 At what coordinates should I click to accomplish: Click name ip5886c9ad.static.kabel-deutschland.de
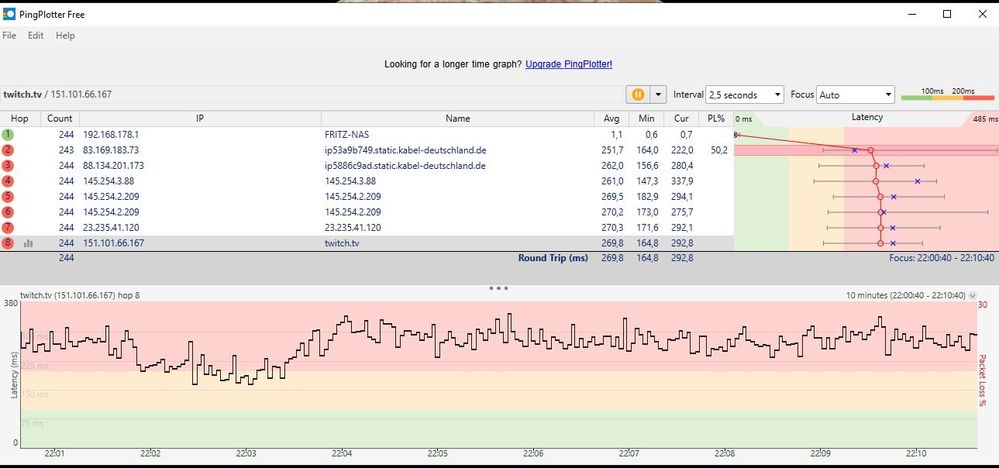coord(405,166)
